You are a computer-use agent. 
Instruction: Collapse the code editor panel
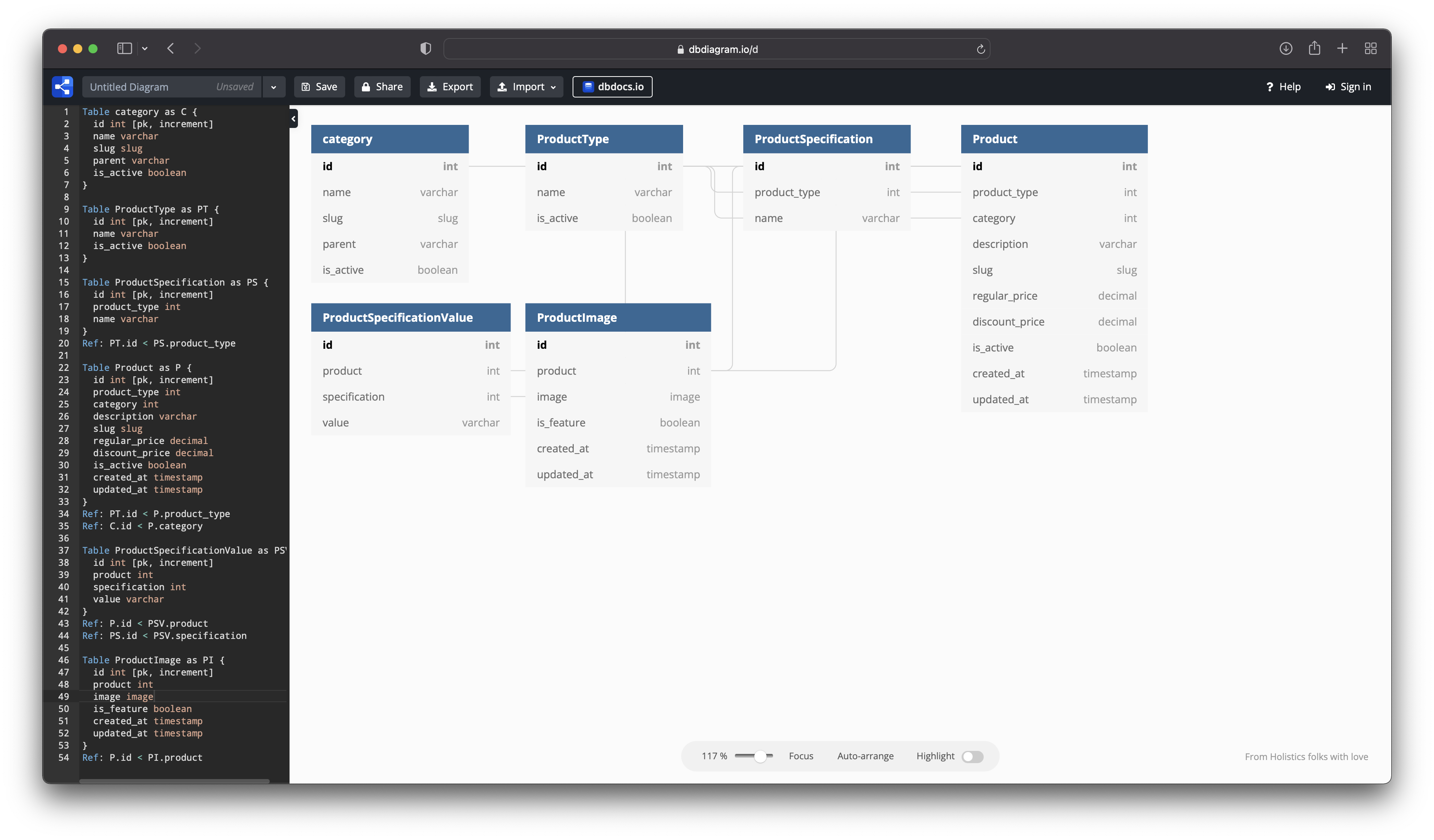[293, 118]
